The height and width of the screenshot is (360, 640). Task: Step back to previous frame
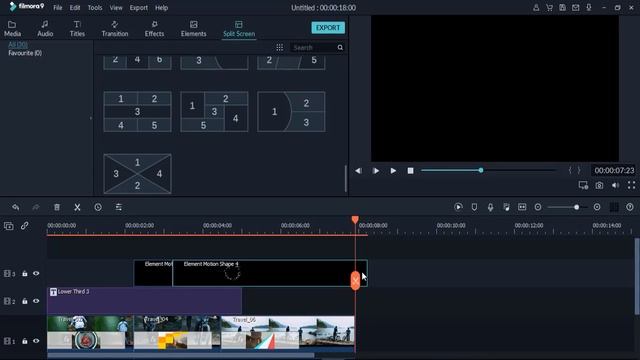(358, 171)
